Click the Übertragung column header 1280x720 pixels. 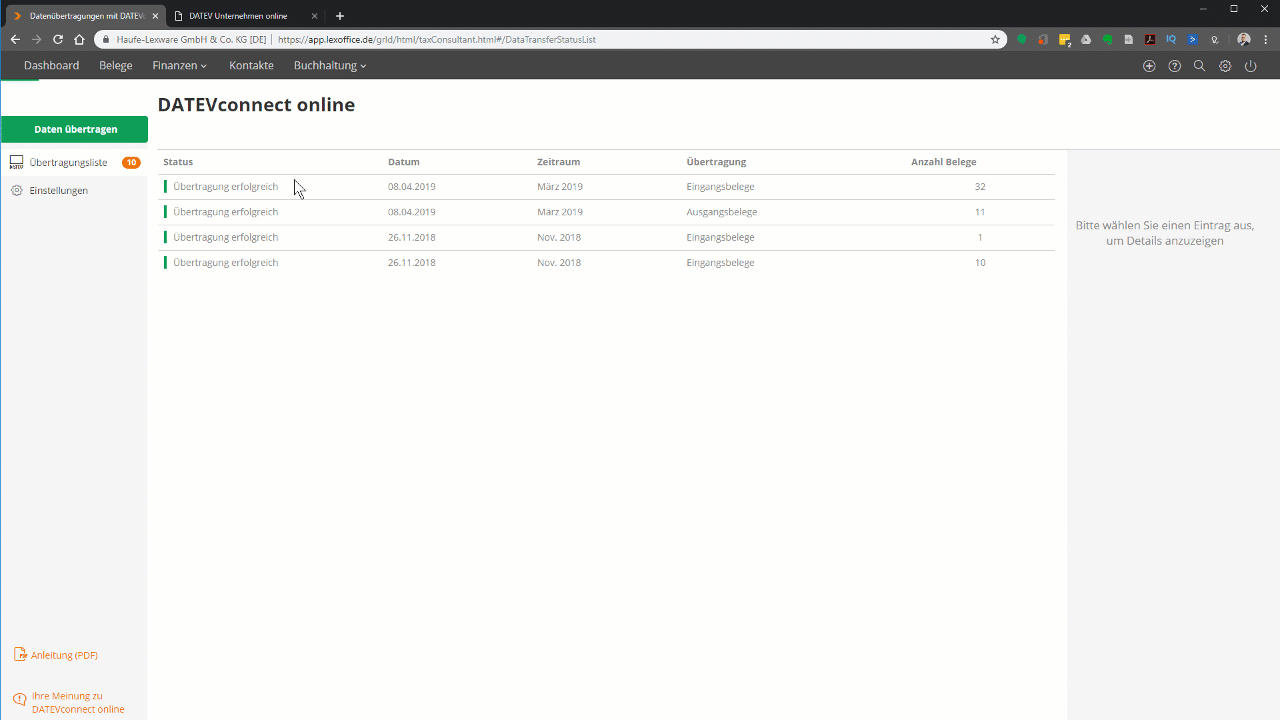point(716,162)
